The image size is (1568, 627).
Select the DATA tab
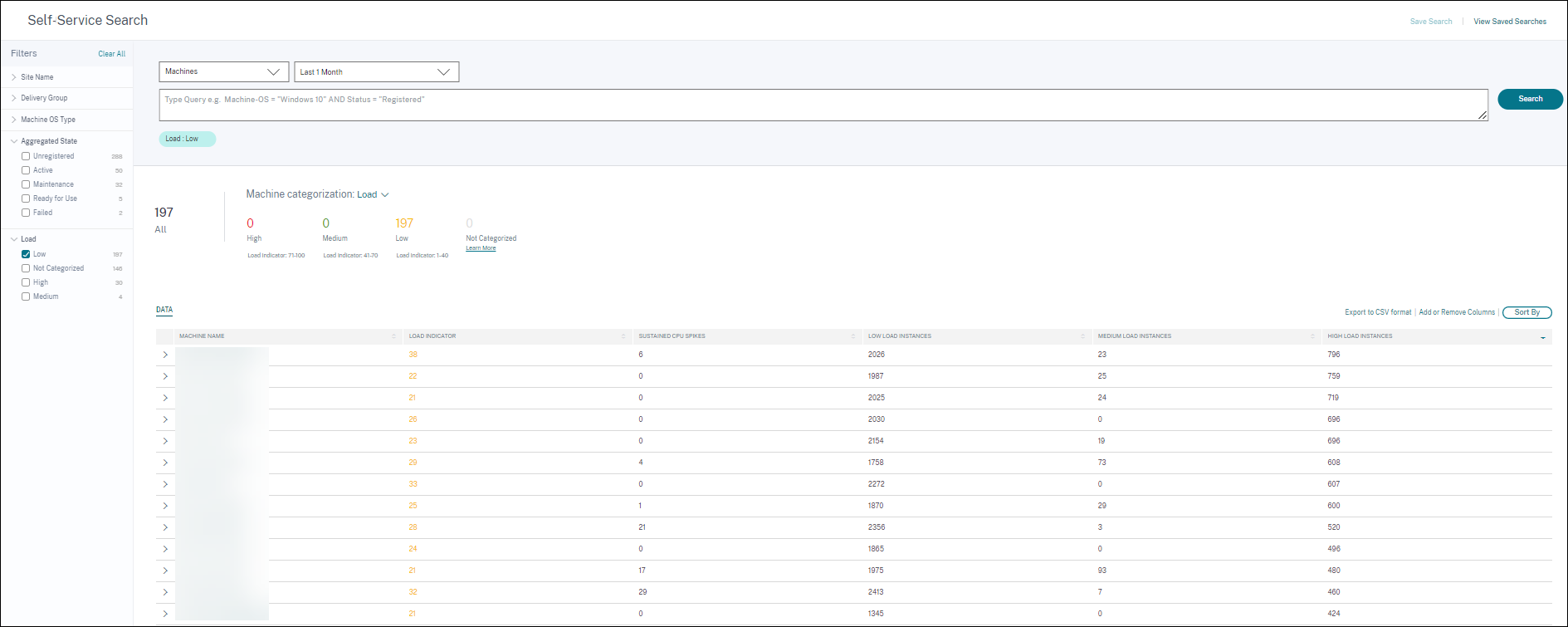(164, 310)
